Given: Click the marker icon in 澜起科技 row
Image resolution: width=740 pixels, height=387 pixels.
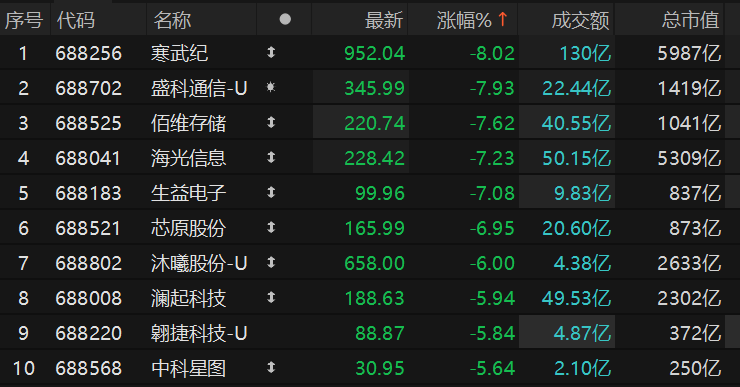Looking at the screenshot, I should [271, 297].
